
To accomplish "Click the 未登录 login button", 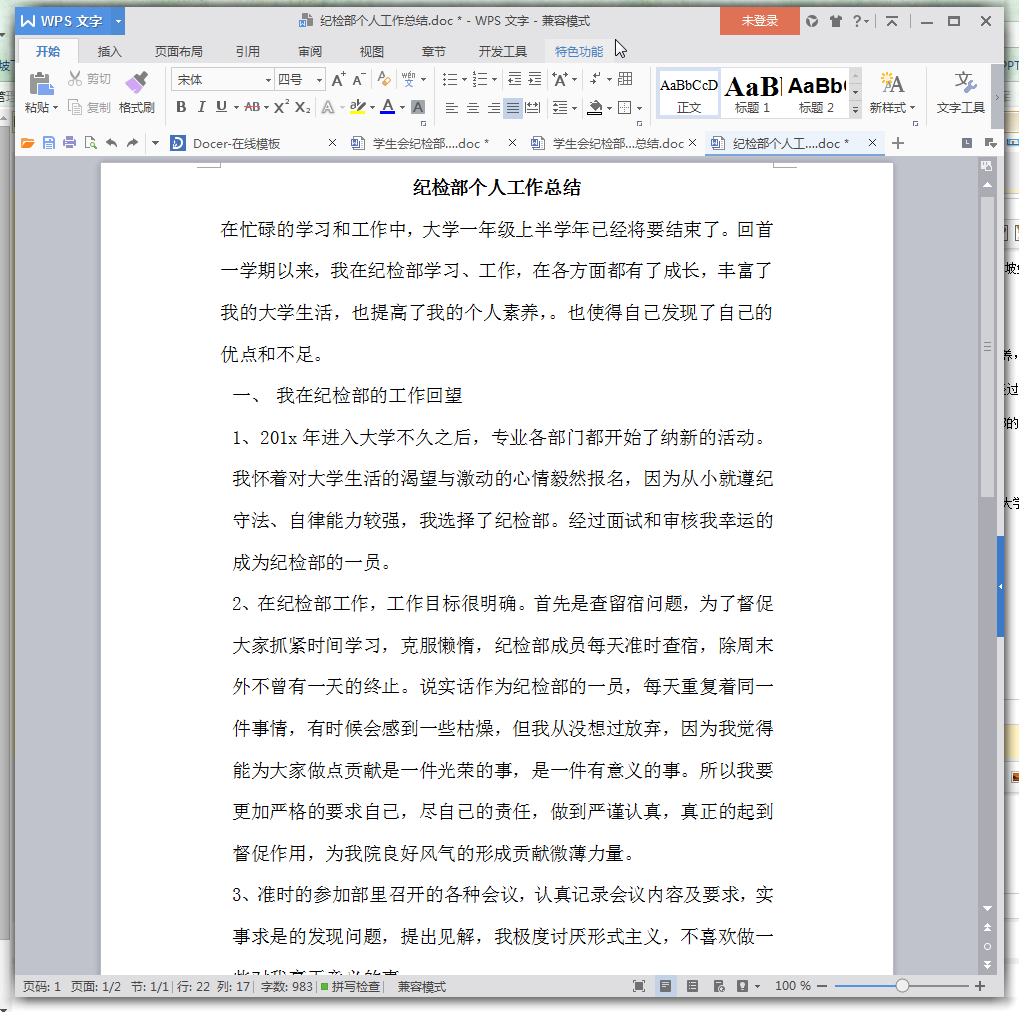I will tap(760, 21).
